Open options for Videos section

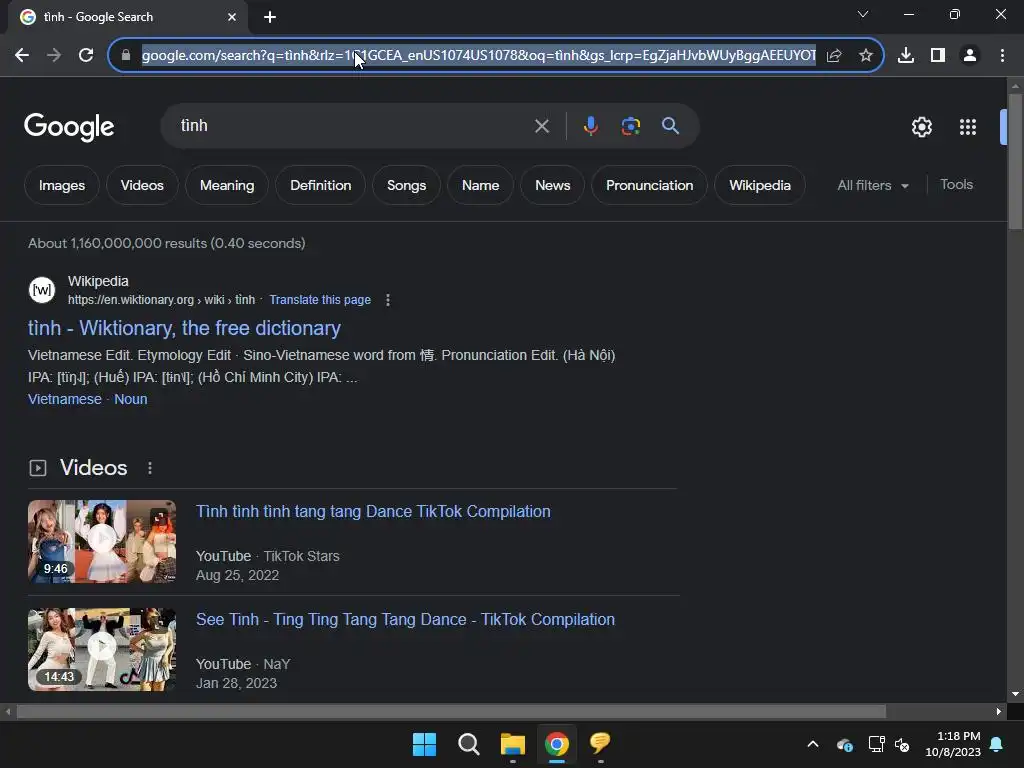click(x=150, y=468)
